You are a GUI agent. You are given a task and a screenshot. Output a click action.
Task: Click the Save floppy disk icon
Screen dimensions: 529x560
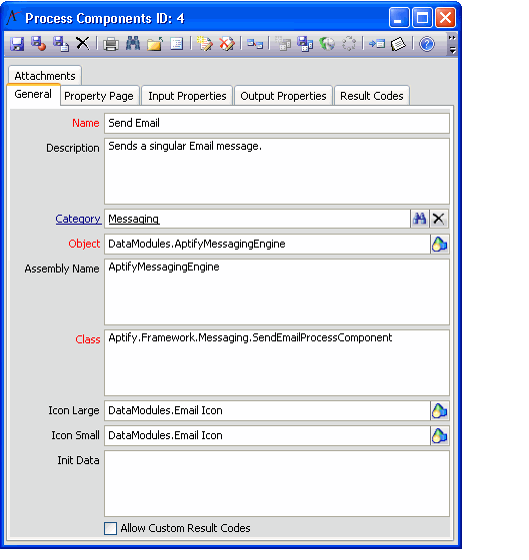[17, 44]
